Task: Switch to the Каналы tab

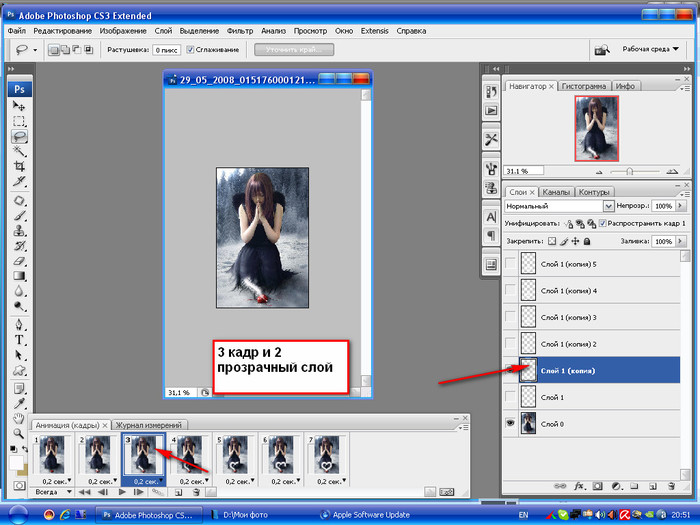Action: [x=556, y=192]
